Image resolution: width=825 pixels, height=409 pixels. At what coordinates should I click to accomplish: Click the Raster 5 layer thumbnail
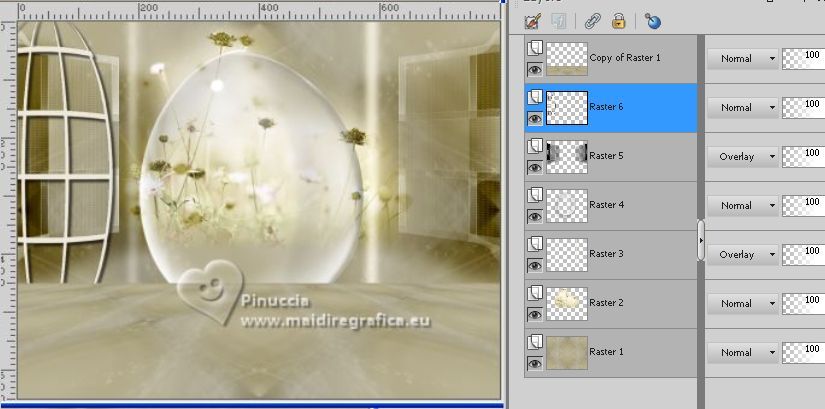tap(567, 157)
